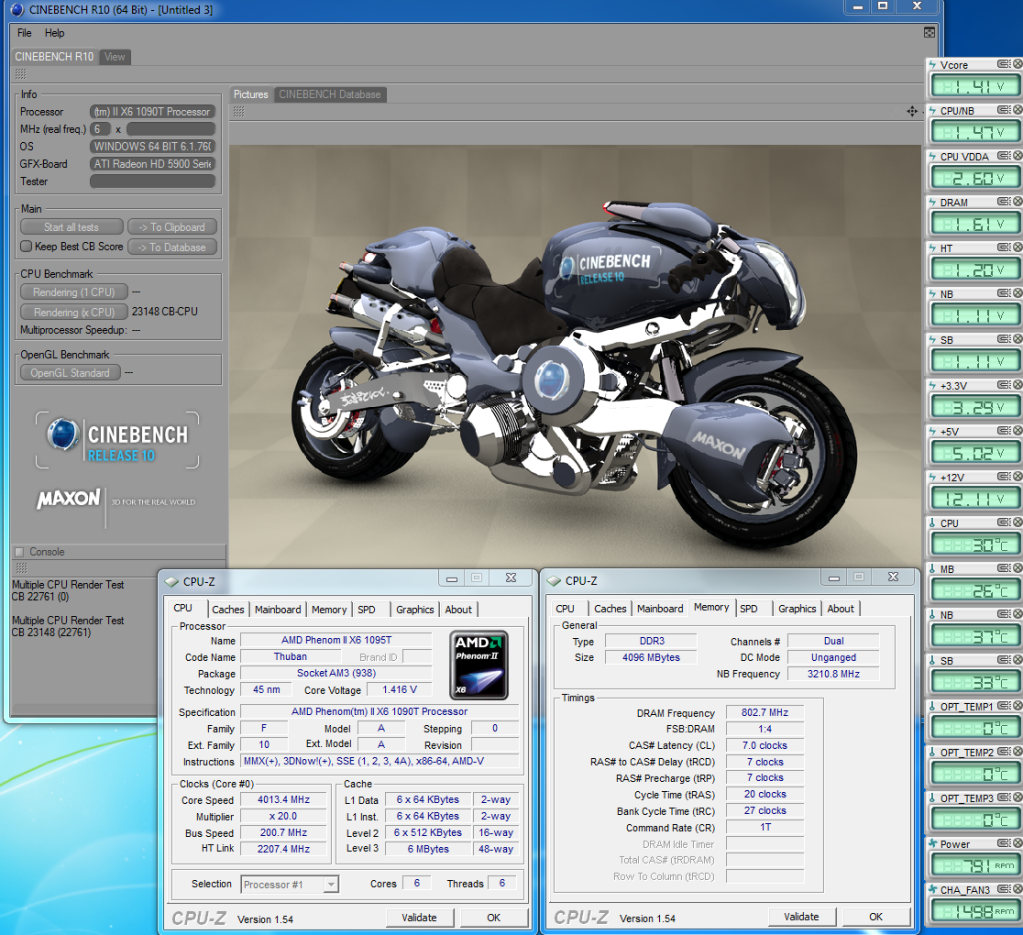Screen dimensions: 1023x935
Task: Open the File menu in Cinebench
Action: 24,33
